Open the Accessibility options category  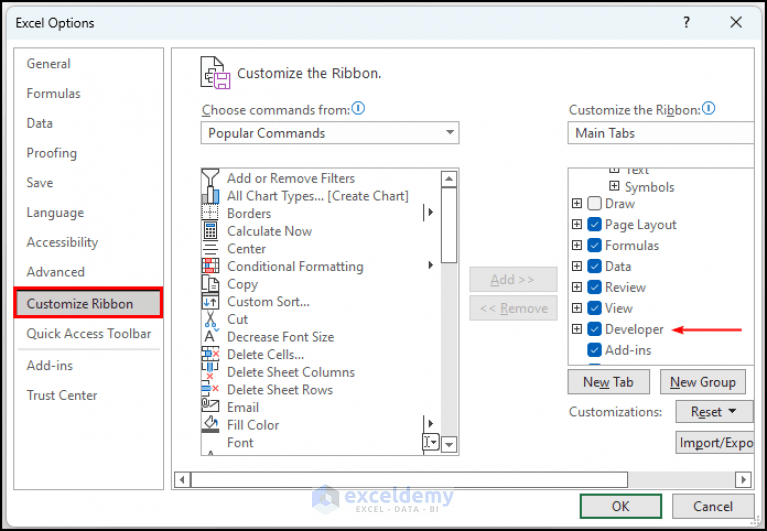pos(62,242)
